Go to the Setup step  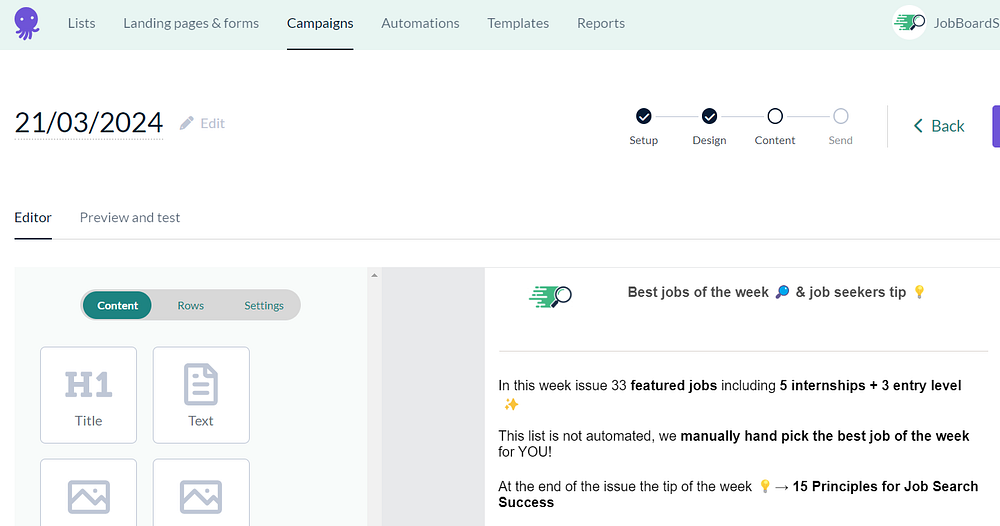point(643,117)
